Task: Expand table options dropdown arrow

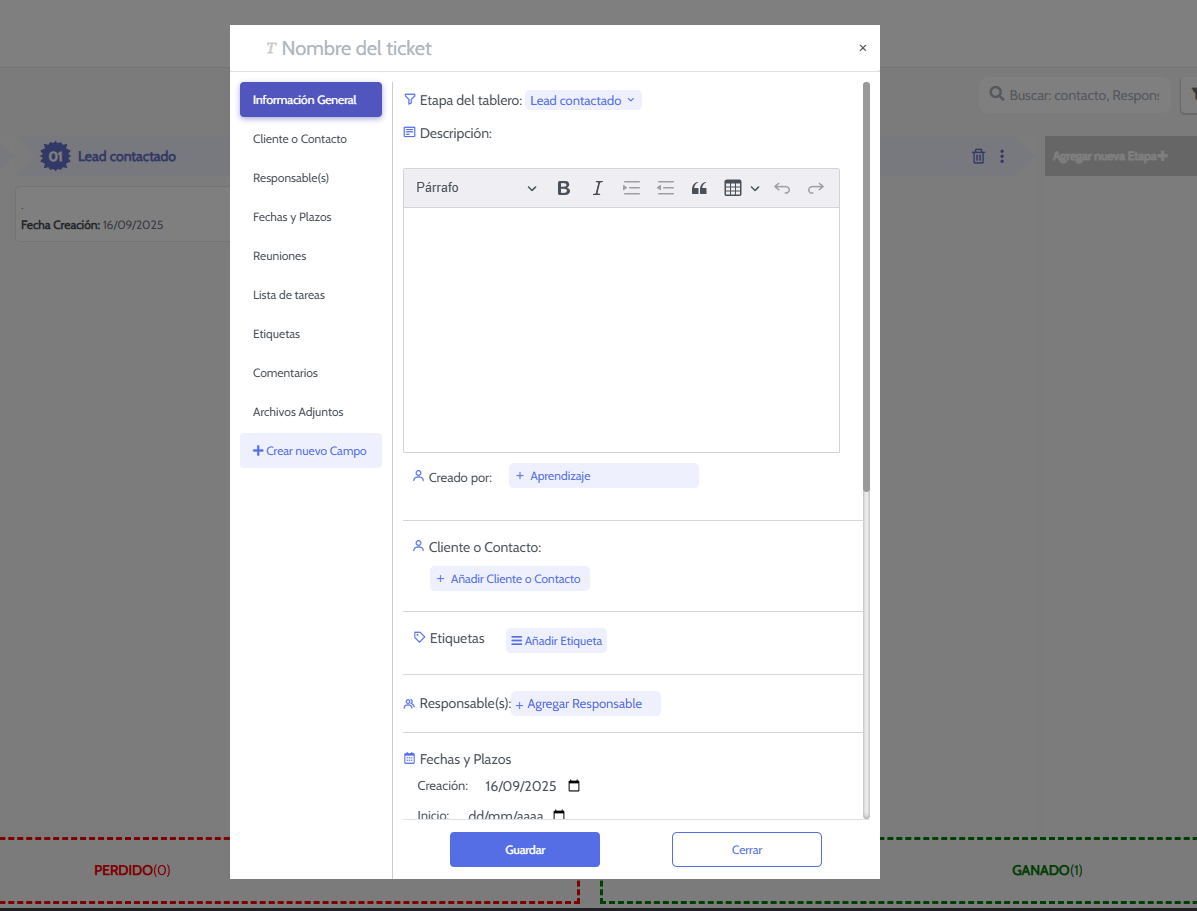Action: [755, 188]
